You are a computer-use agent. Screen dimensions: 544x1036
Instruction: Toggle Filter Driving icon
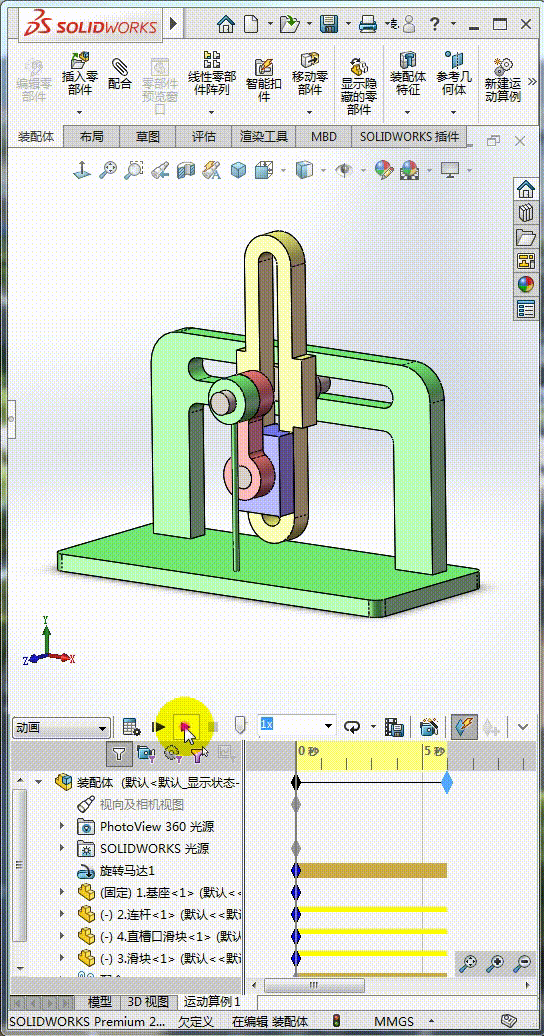coord(171,752)
